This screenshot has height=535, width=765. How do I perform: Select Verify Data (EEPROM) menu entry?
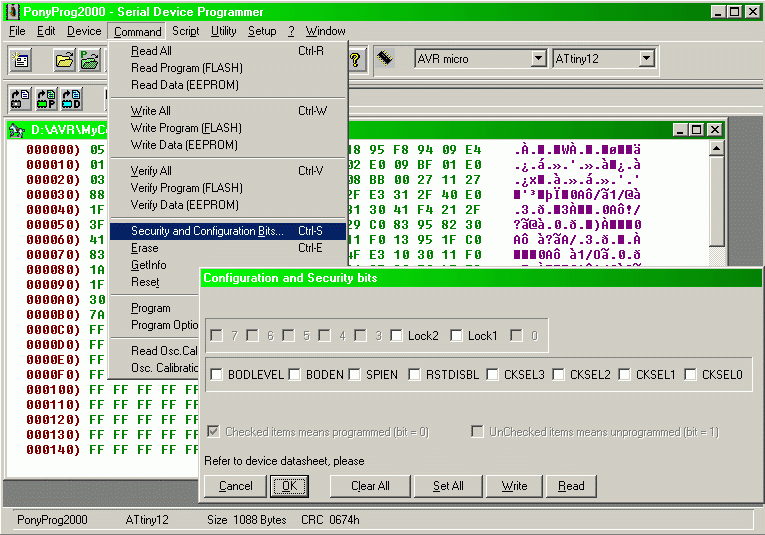pos(228,205)
